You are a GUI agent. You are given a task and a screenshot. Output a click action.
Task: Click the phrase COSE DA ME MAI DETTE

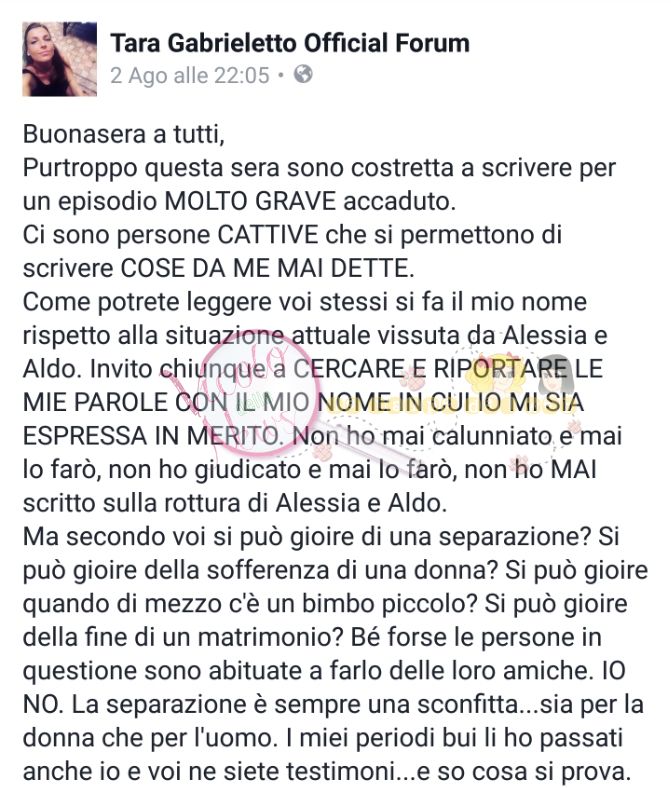click(267, 268)
